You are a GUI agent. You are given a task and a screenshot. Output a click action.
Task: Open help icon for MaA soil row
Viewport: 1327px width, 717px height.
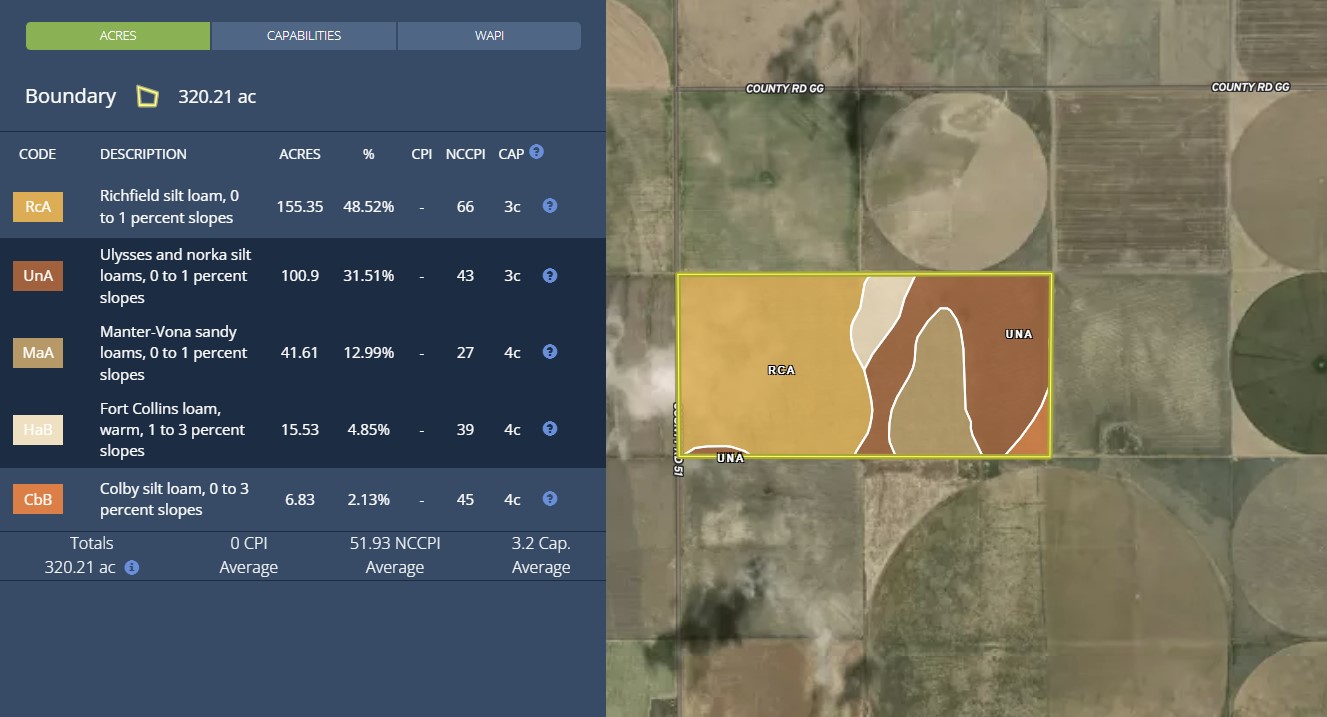(549, 352)
